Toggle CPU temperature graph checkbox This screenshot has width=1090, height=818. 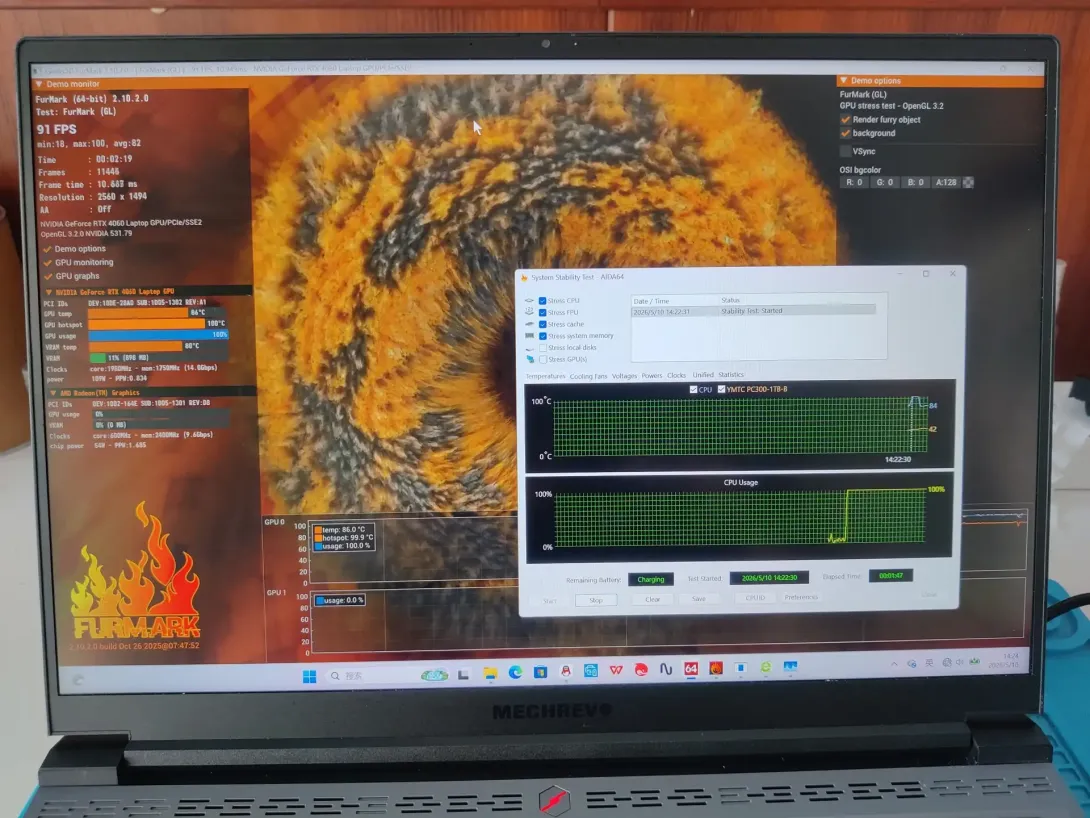(693, 390)
